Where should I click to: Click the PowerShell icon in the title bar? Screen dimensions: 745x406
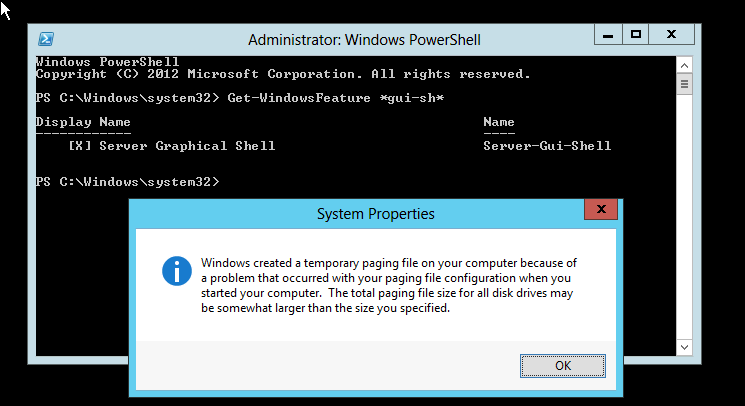click(x=46, y=39)
